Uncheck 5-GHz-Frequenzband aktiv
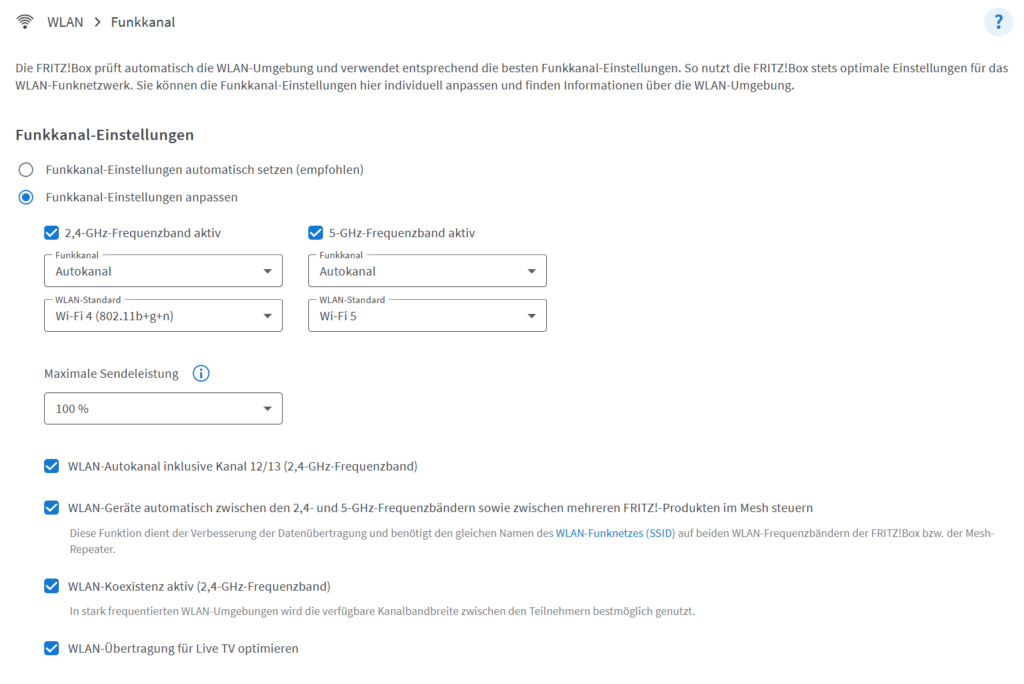The width and height of the screenshot is (1024, 684). coord(315,233)
